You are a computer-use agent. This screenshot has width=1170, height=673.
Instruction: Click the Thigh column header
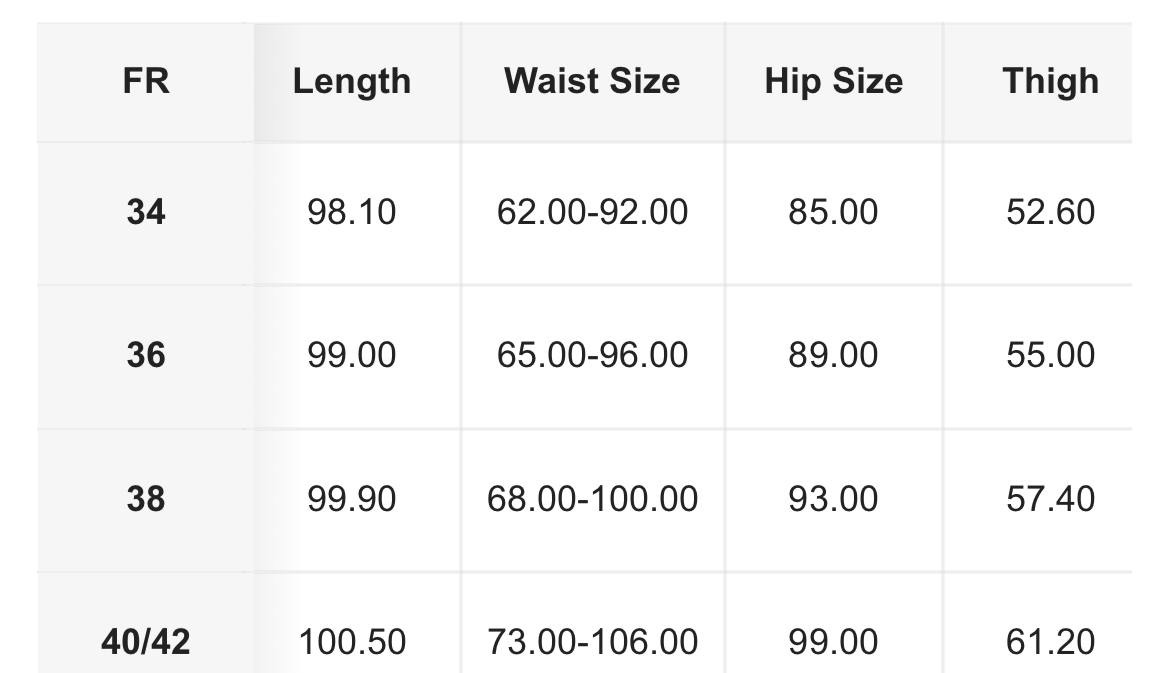pos(1051,81)
